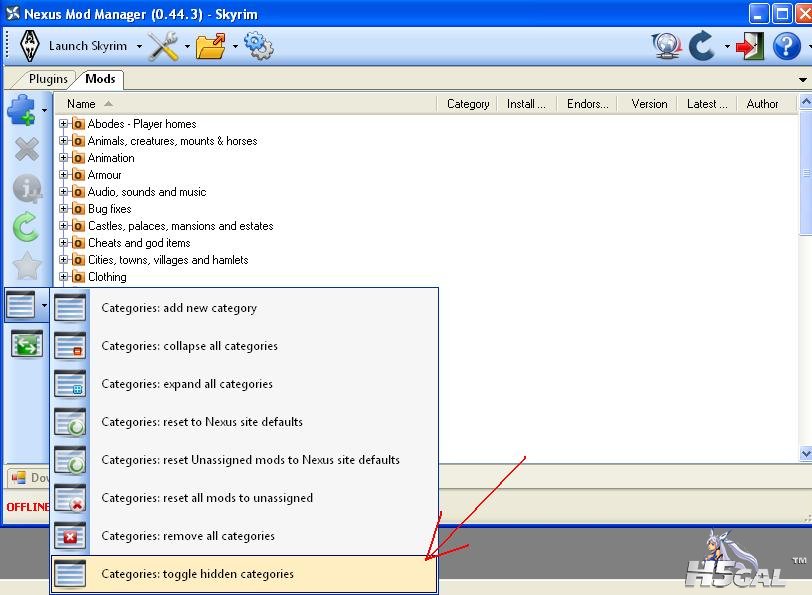This screenshot has height=595, width=812.
Task: Expand the Animation category
Action: coord(64,157)
